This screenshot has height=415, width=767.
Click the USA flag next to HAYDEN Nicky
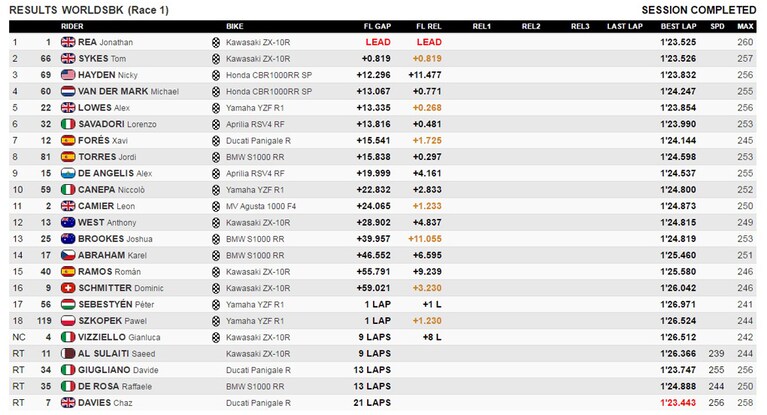coord(68,75)
